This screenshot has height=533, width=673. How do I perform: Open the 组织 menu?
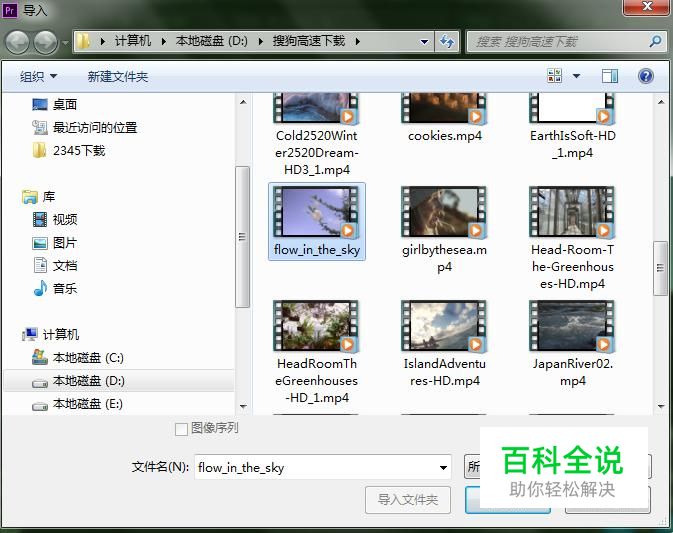[x=38, y=77]
